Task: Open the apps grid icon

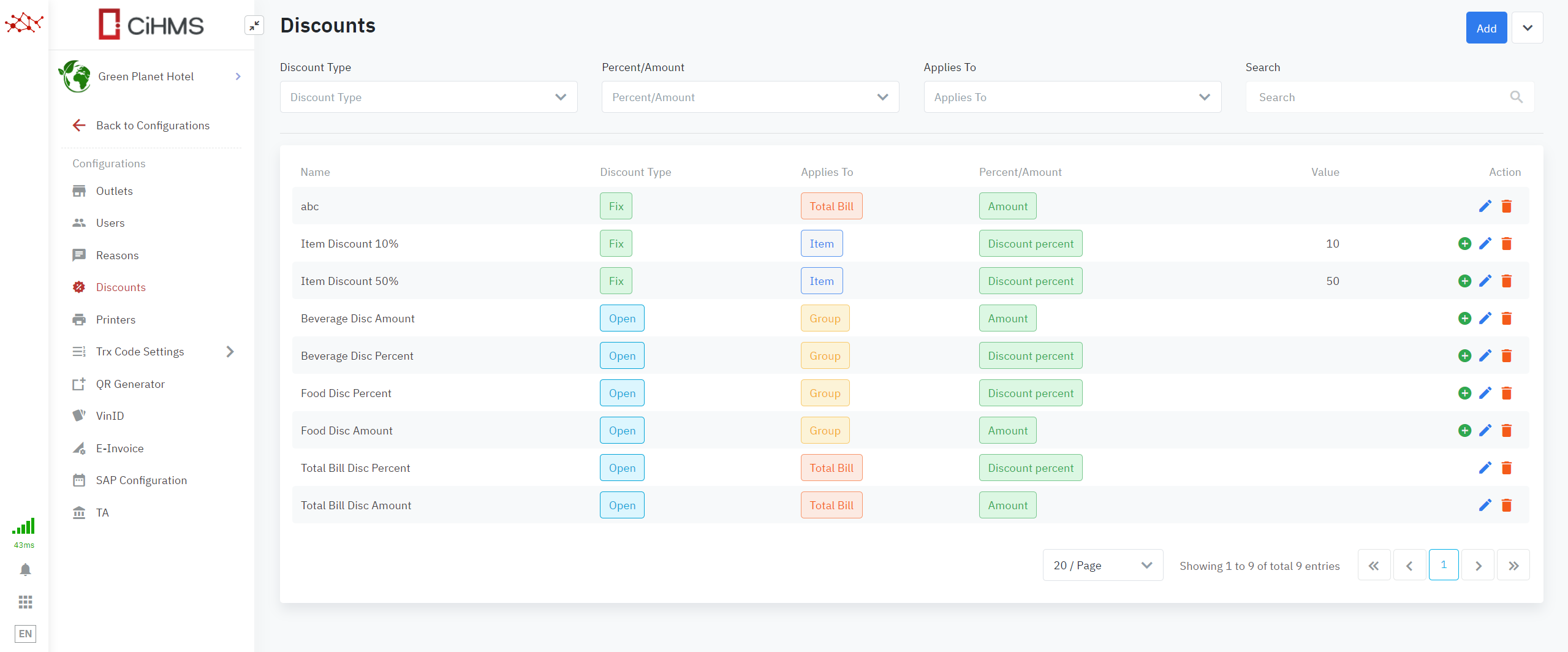Action: coord(25,602)
